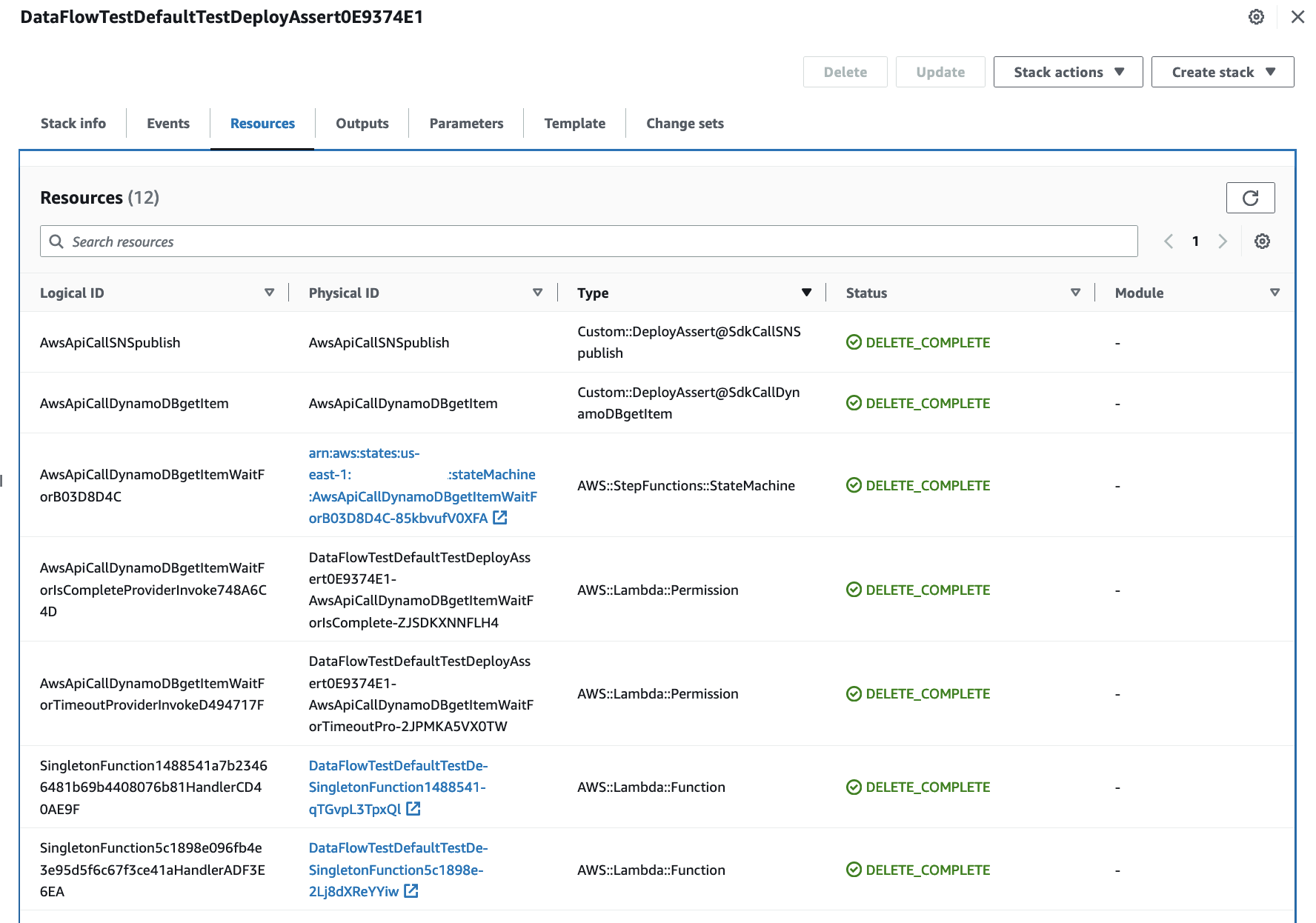Image resolution: width=1316 pixels, height=923 pixels.
Task: Click inside the Search resources field
Action: 296,241
